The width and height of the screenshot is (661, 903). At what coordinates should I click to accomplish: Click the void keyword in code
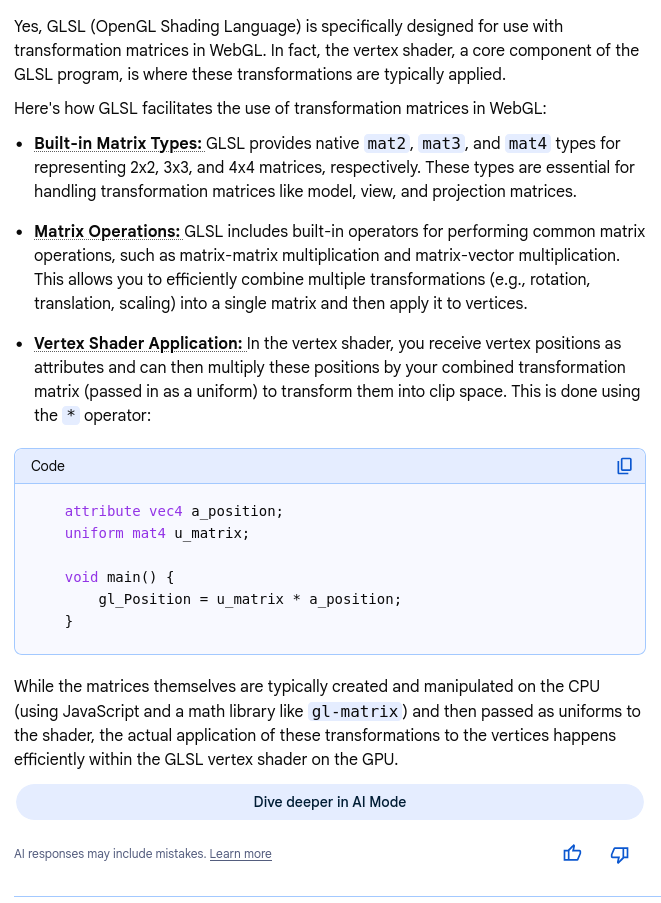coord(81,577)
